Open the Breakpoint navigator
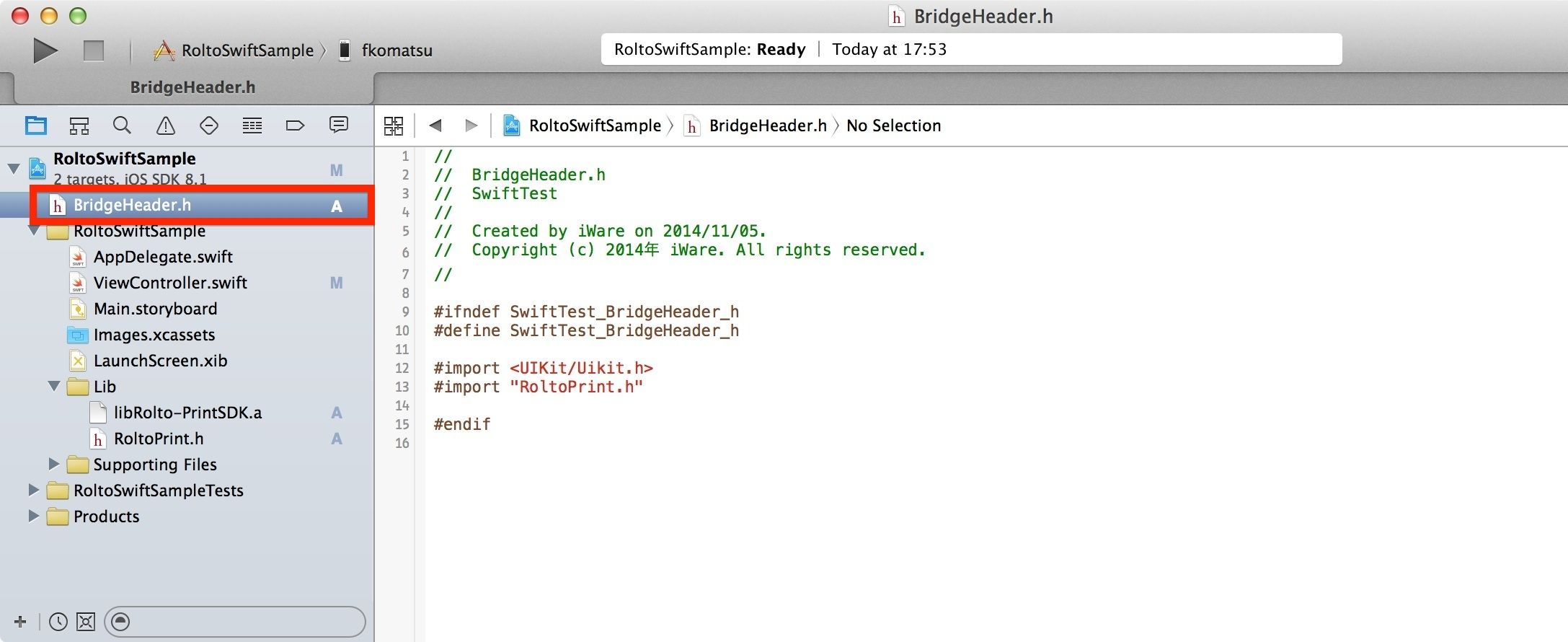The width and height of the screenshot is (1568, 642). (296, 126)
